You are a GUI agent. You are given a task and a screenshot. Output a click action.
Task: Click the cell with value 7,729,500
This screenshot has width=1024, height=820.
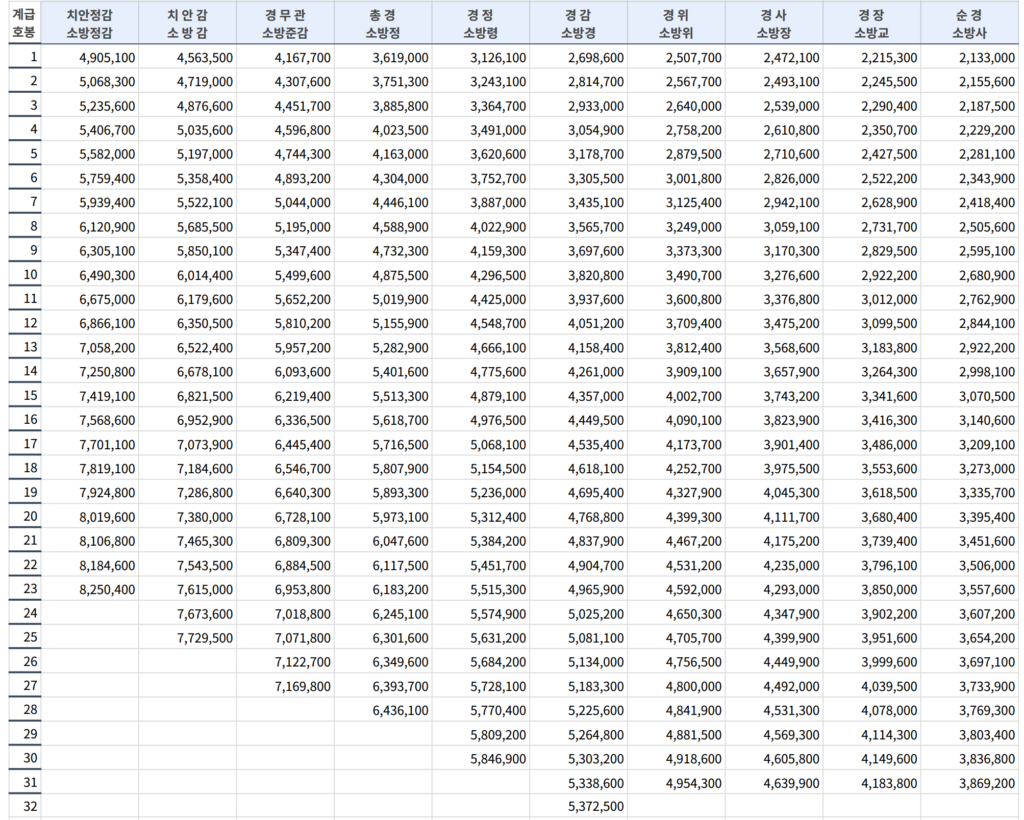point(204,637)
